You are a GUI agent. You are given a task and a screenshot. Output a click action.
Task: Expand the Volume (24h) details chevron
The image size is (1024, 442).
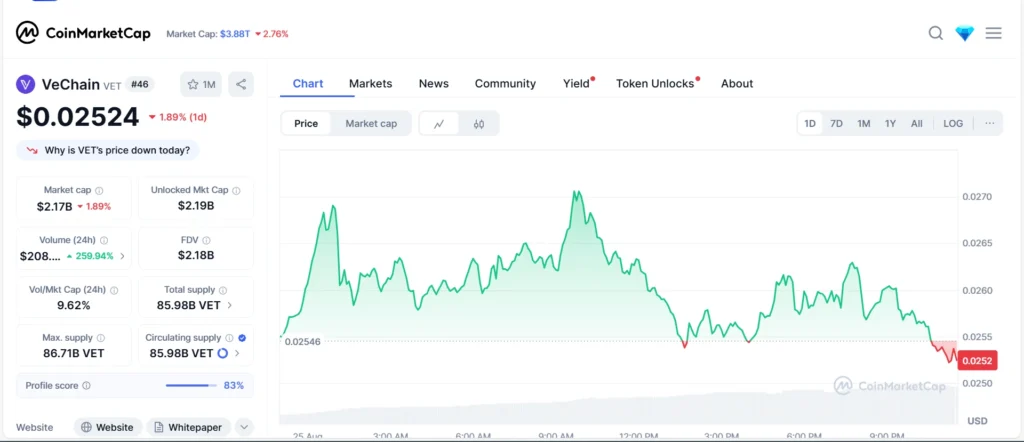click(123, 256)
